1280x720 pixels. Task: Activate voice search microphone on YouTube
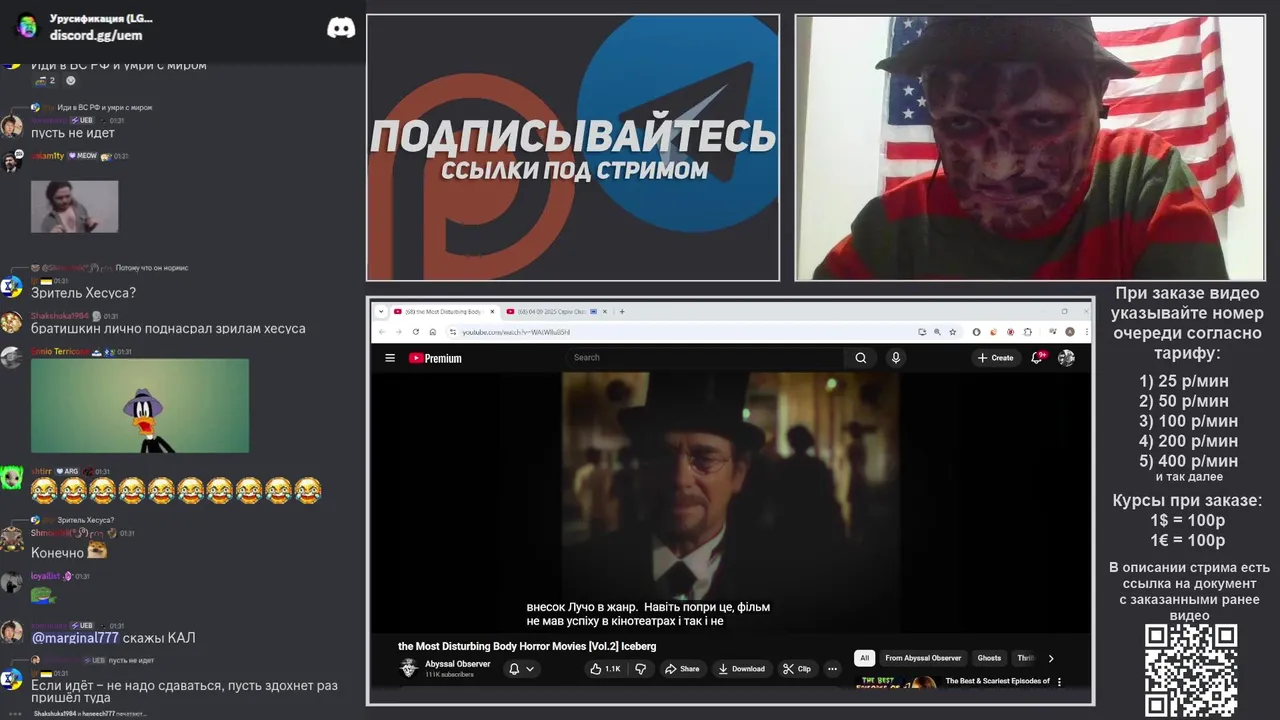(896, 358)
